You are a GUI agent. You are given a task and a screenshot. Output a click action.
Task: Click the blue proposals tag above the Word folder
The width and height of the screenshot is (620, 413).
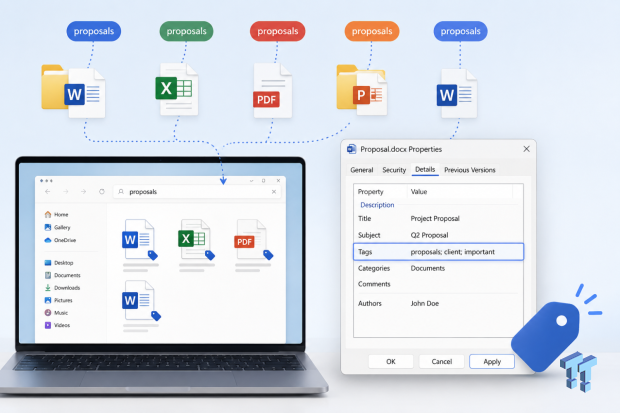(94, 31)
